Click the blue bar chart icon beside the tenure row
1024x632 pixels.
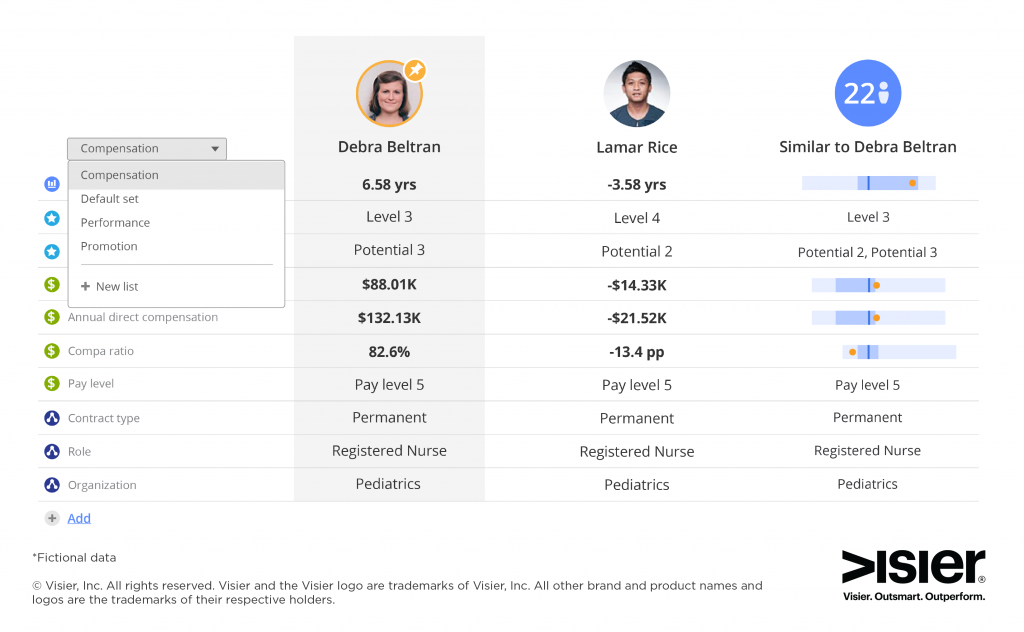pyautogui.click(x=51, y=184)
